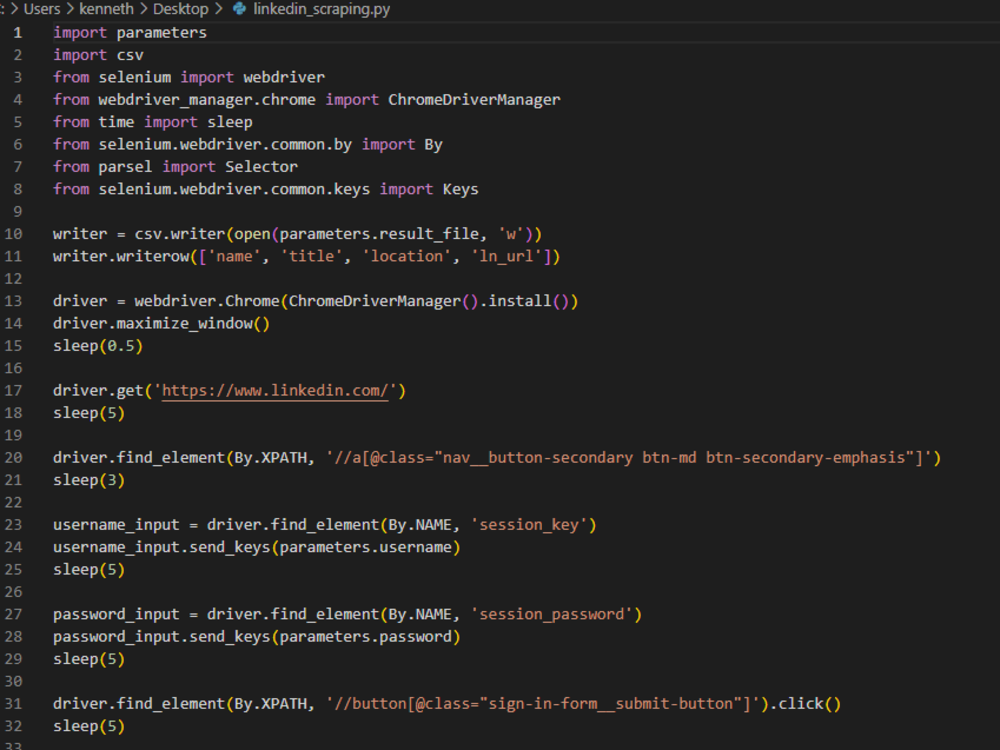Place cursor on 'import parameters' text
This screenshot has height=750, width=1000.
[x=130, y=33]
